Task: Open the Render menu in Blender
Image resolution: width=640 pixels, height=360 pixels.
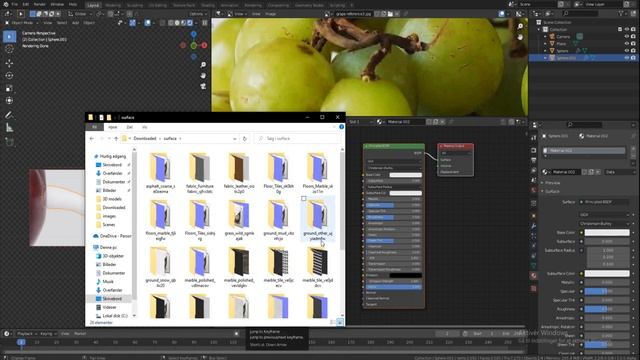Action: (40, 4)
